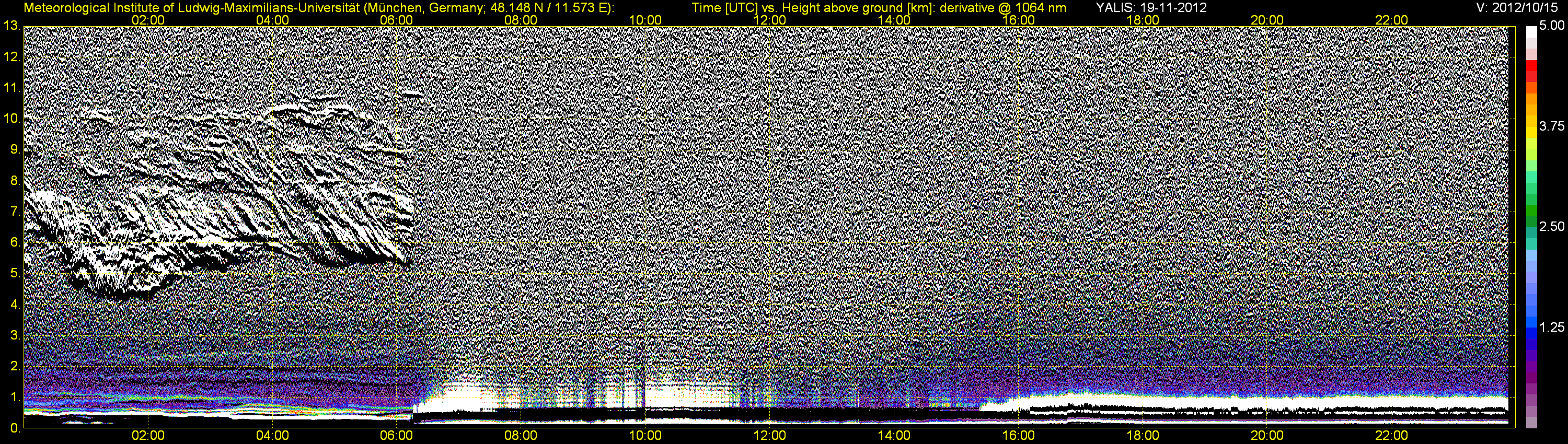Click the 10 km height axis label
Screen dimensions: 1568x444
pyautogui.click(x=11, y=119)
